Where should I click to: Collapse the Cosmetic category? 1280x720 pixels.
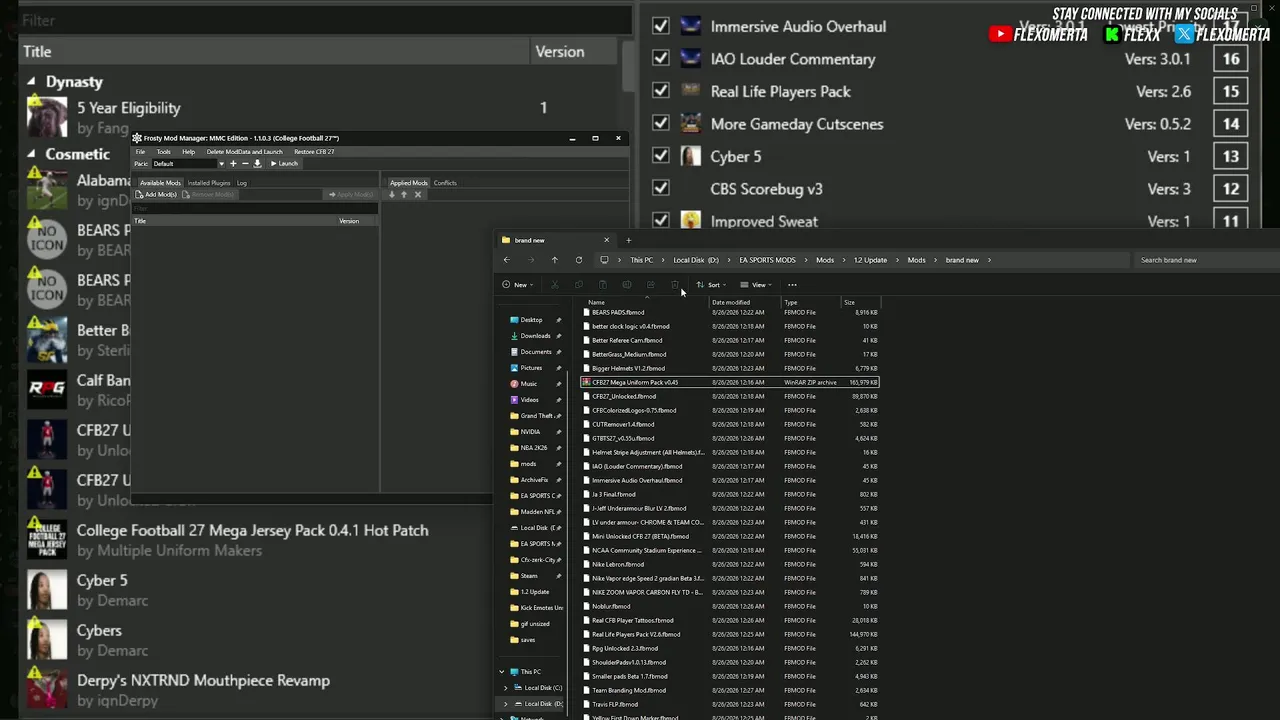pyautogui.click(x=31, y=154)
